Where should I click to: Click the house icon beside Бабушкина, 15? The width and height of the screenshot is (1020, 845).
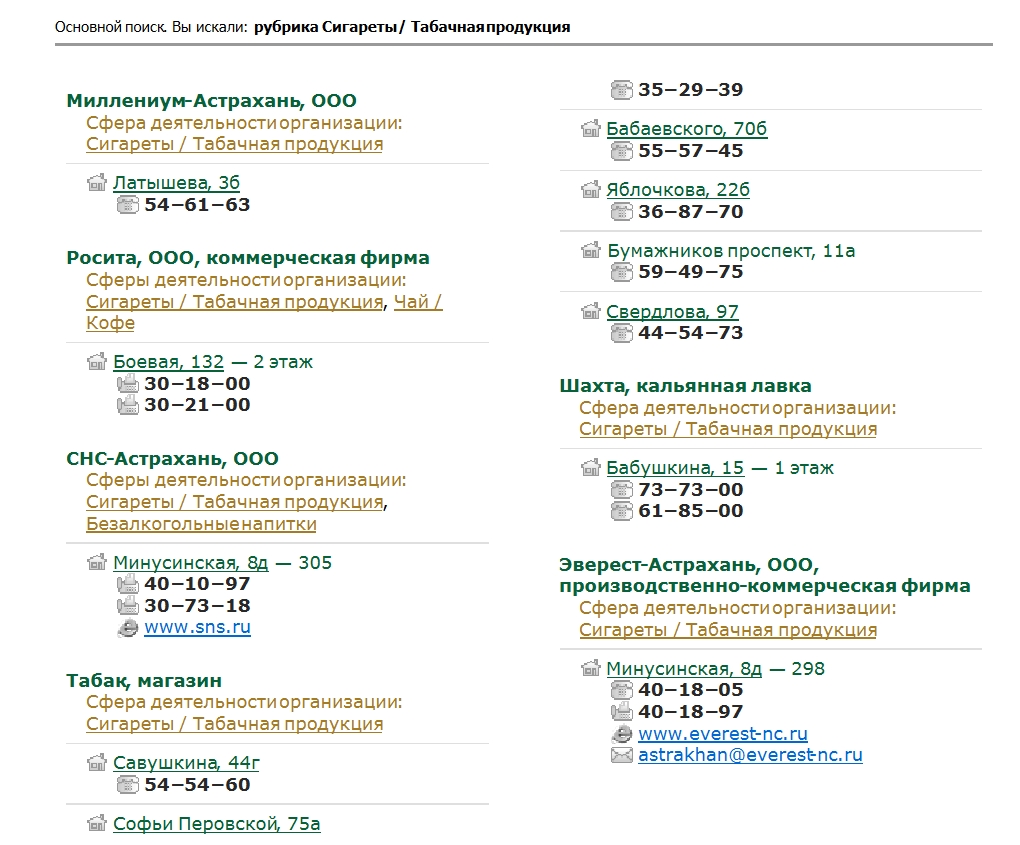591,468
